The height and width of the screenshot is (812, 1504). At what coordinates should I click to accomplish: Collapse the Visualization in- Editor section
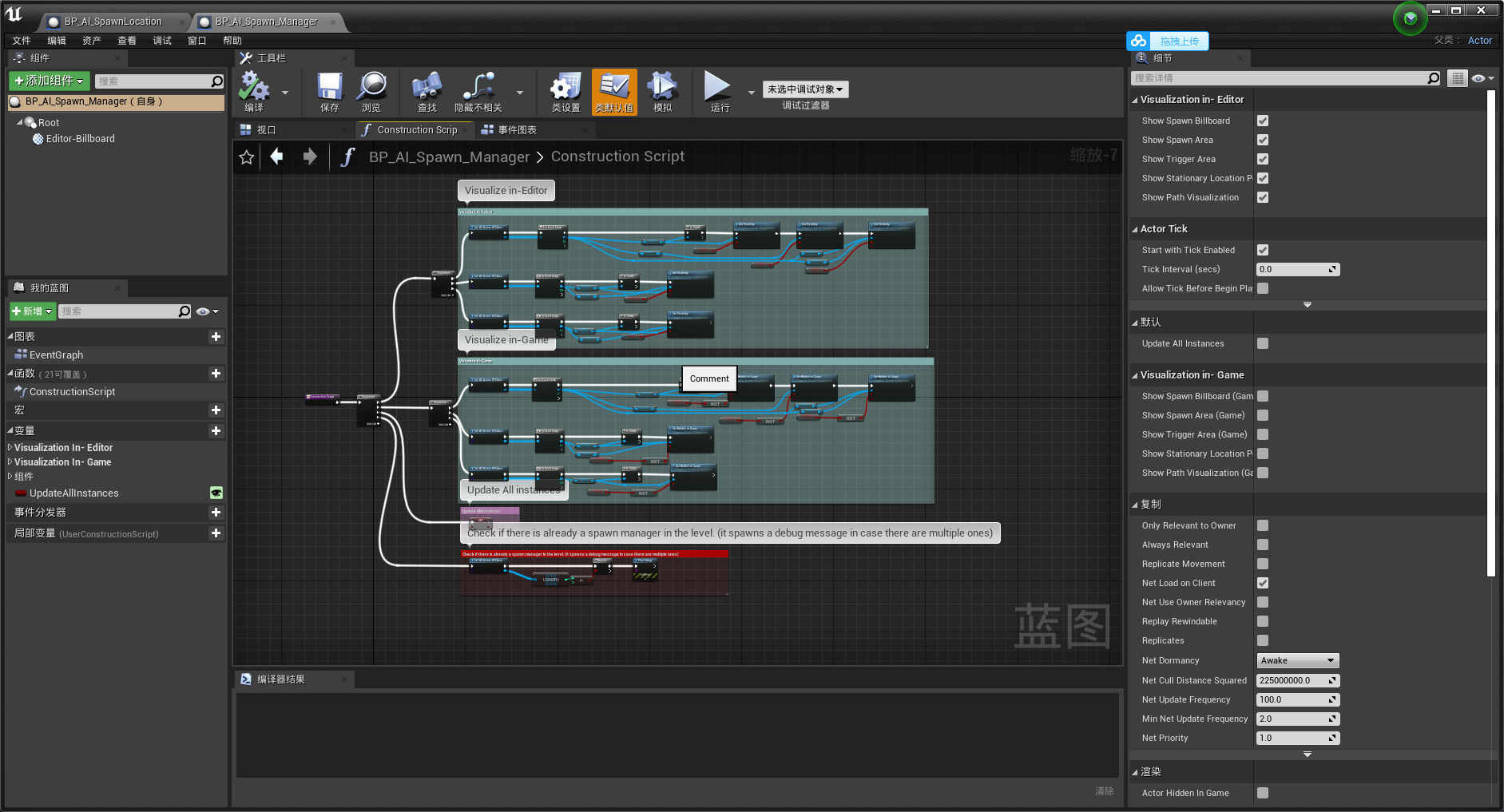pyautogui.click(x=1135, y=100)
